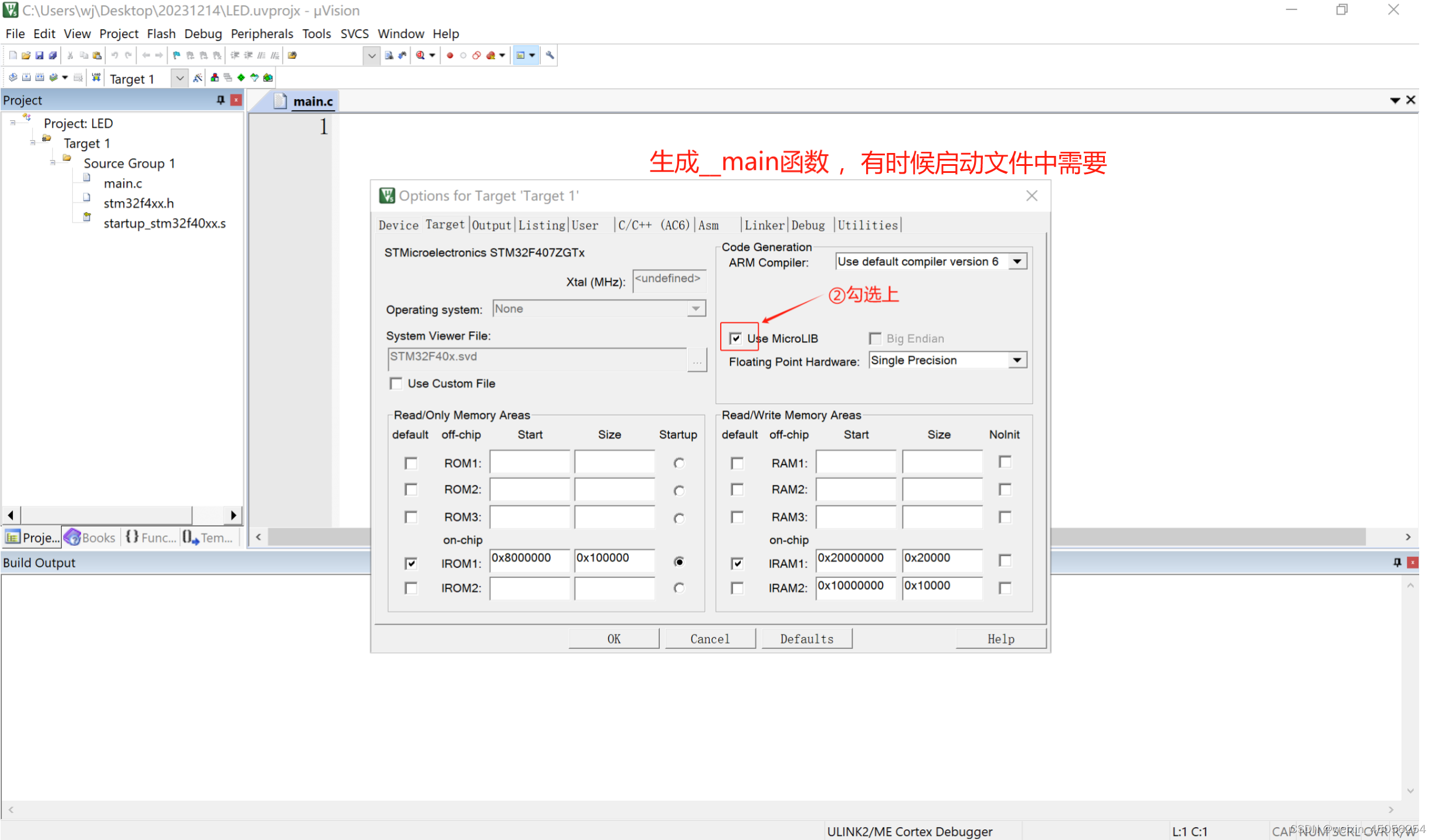
Task: Click the Save file icon
Action: 39,55
